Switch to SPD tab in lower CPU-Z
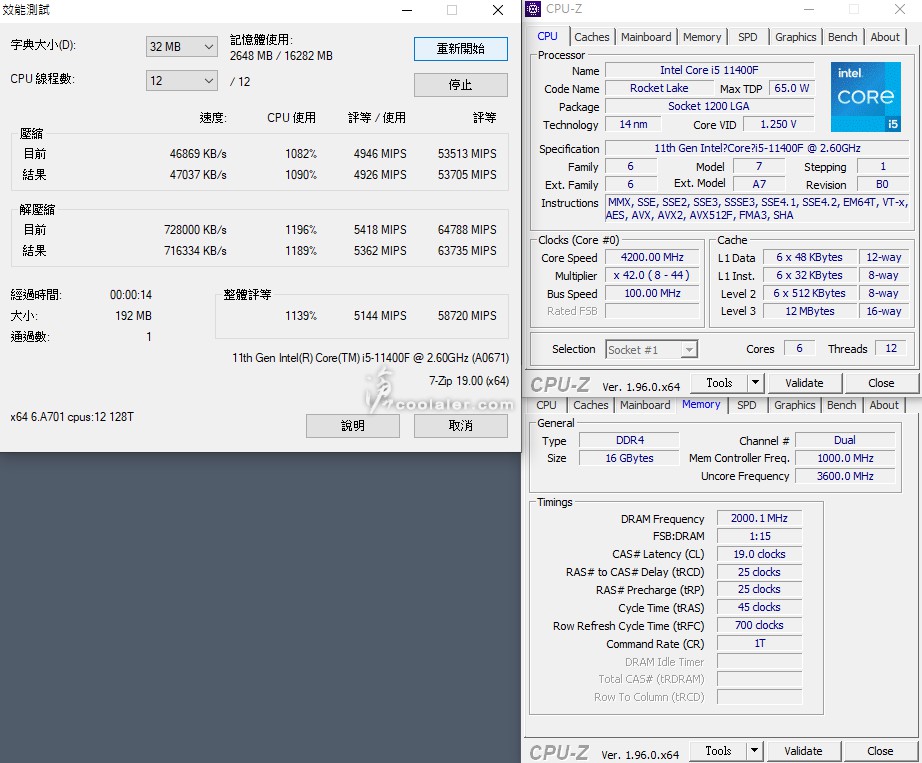The height and width of the screenshot is (763, 922). coord(747,405)
